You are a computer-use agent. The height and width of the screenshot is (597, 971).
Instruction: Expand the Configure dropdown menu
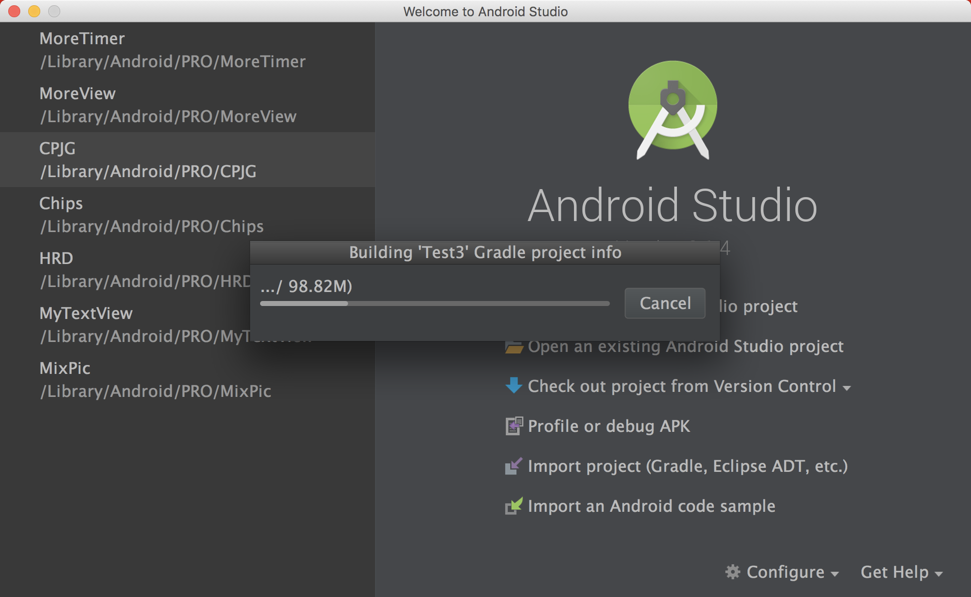tap(793, 572)
